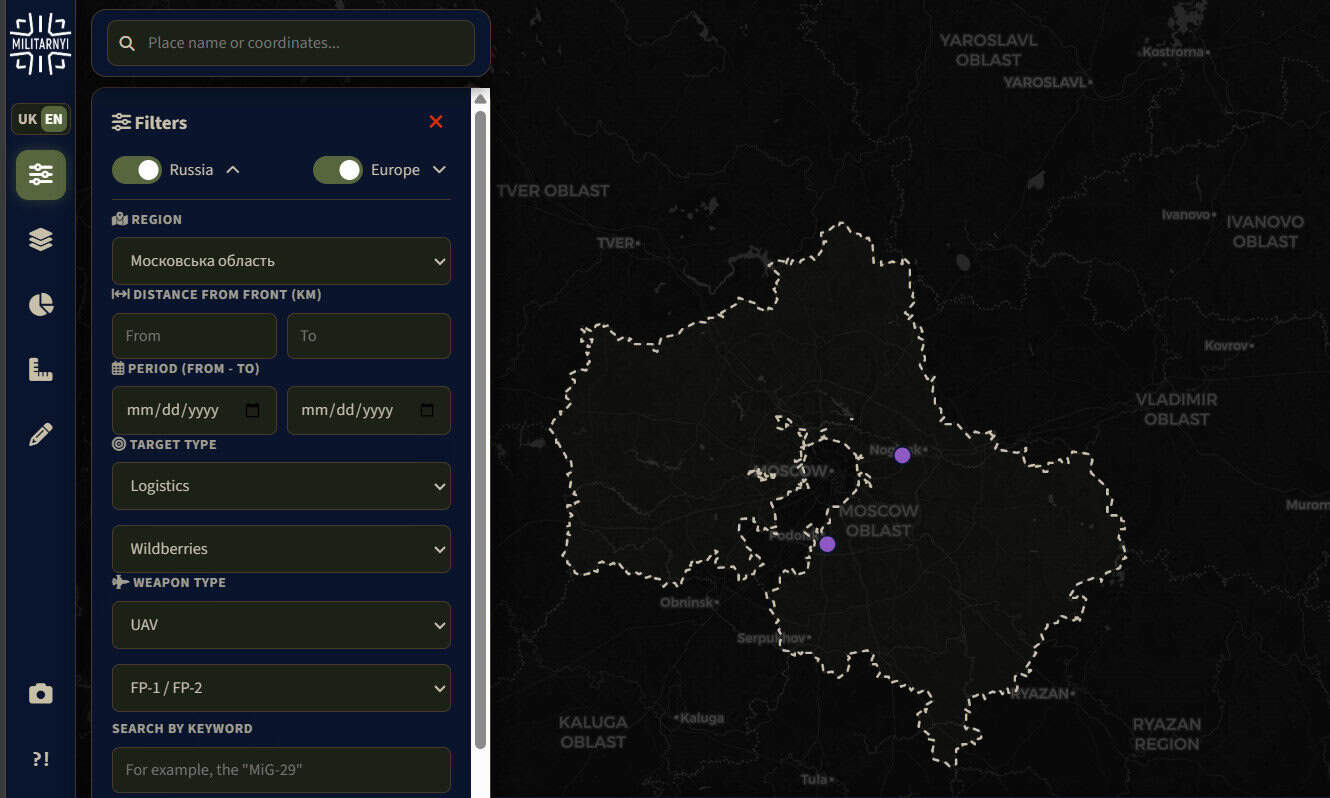Open the UAV weapon type dropdown
1330x798 pixels.
tap(281, 625)
